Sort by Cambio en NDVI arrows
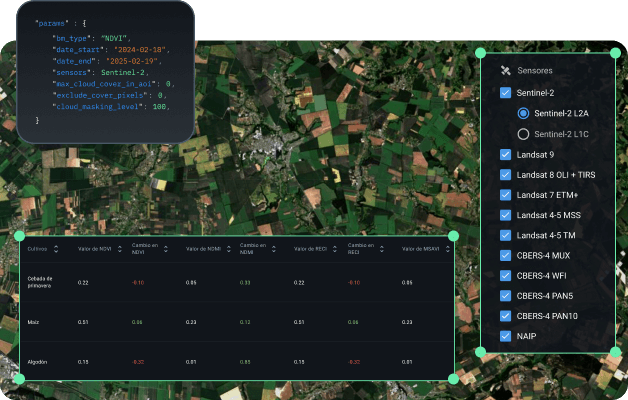 click(x=165, y=249)
